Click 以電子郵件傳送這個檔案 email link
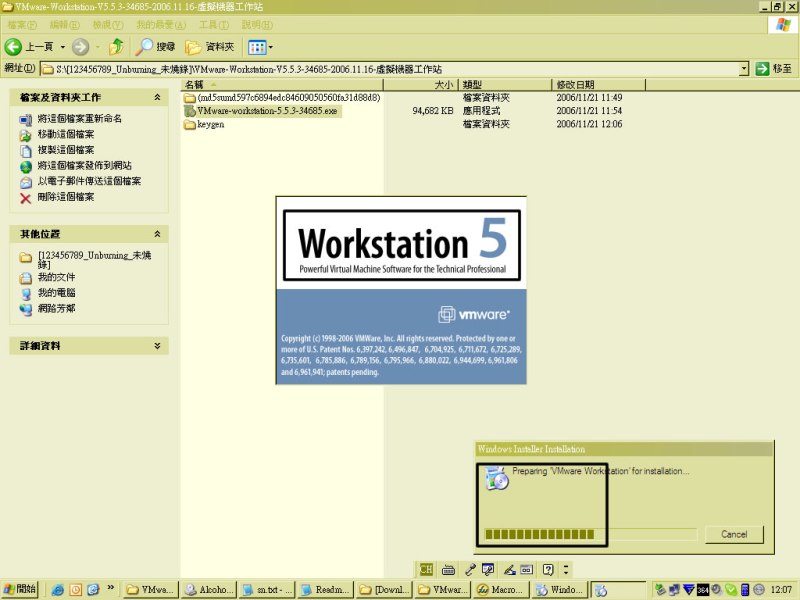Screen dimensions: 800x600 tap(89, 181)
